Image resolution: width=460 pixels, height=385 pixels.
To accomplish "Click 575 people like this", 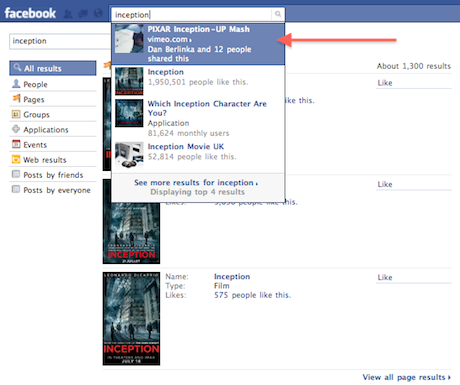I will point(252,295).
